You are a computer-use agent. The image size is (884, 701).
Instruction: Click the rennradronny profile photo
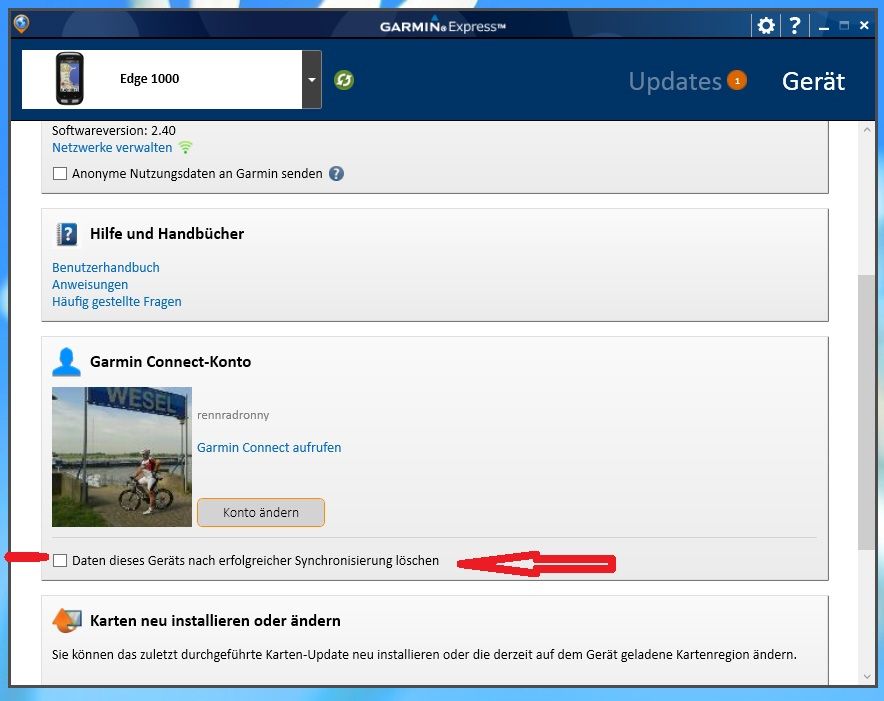tap(122, 457)
